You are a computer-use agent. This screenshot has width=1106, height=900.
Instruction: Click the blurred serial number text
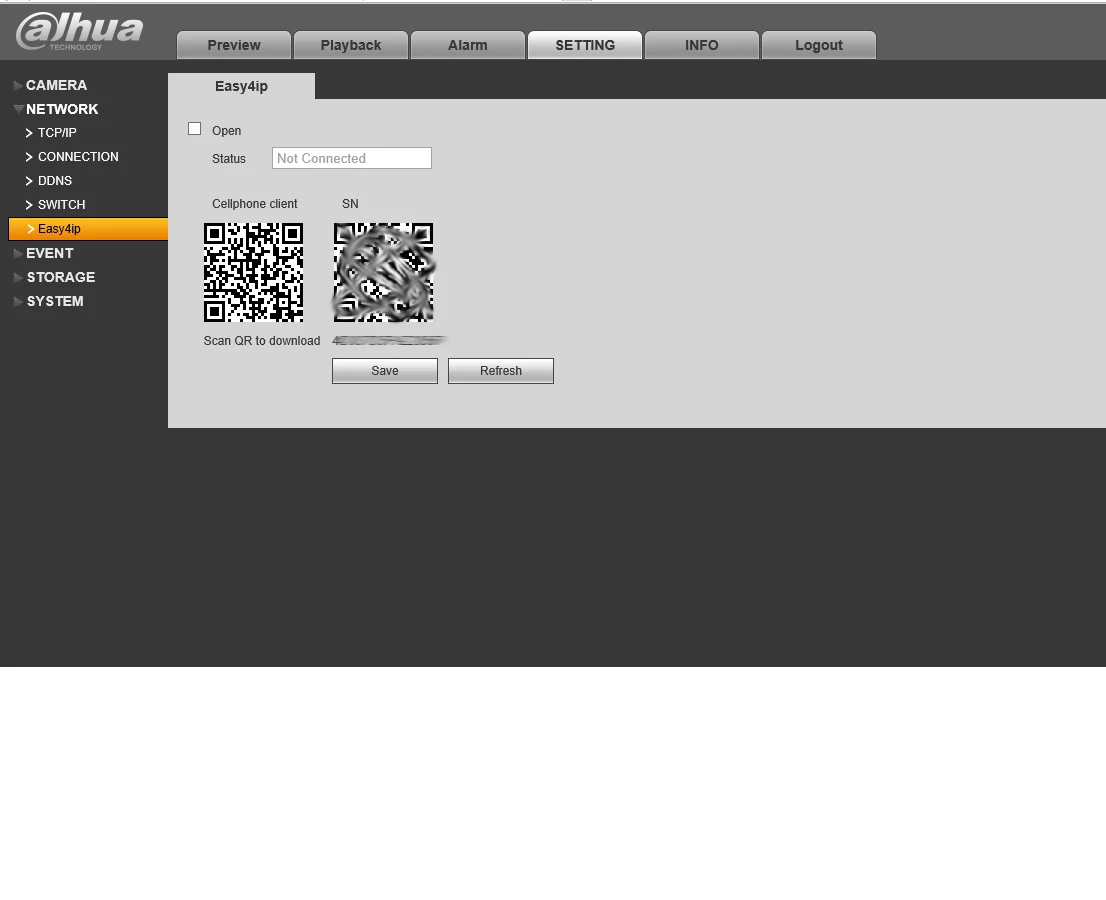pyautogui.click(x=389, y=341)
